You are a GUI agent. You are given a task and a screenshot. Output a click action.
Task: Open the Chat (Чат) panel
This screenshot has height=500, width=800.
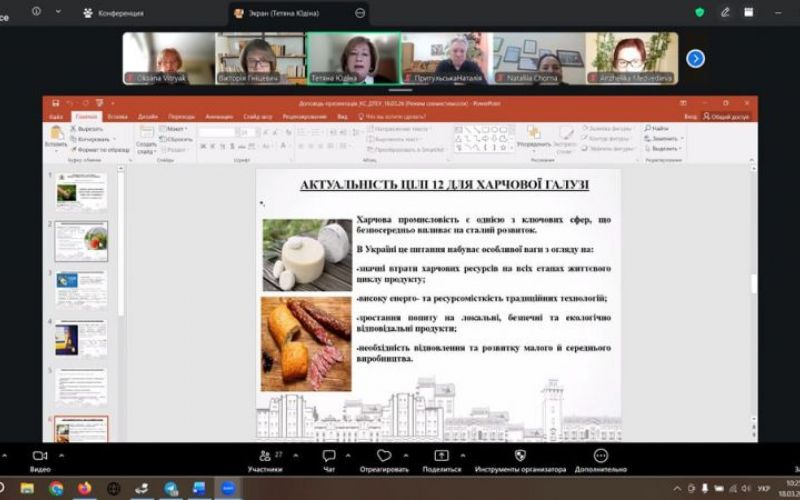[x=329, y=456]
